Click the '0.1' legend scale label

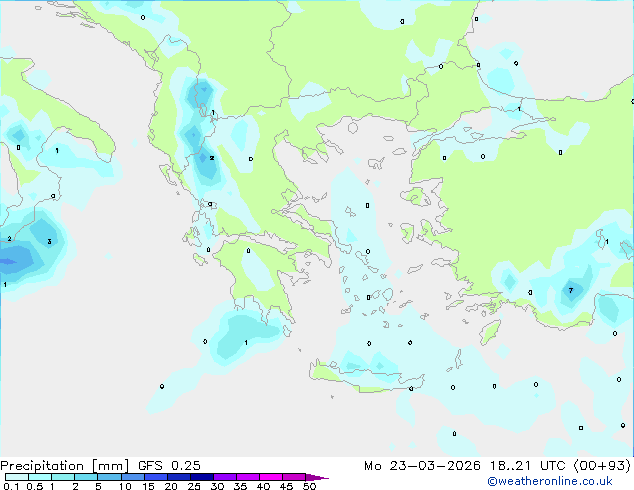pos(11,486)
